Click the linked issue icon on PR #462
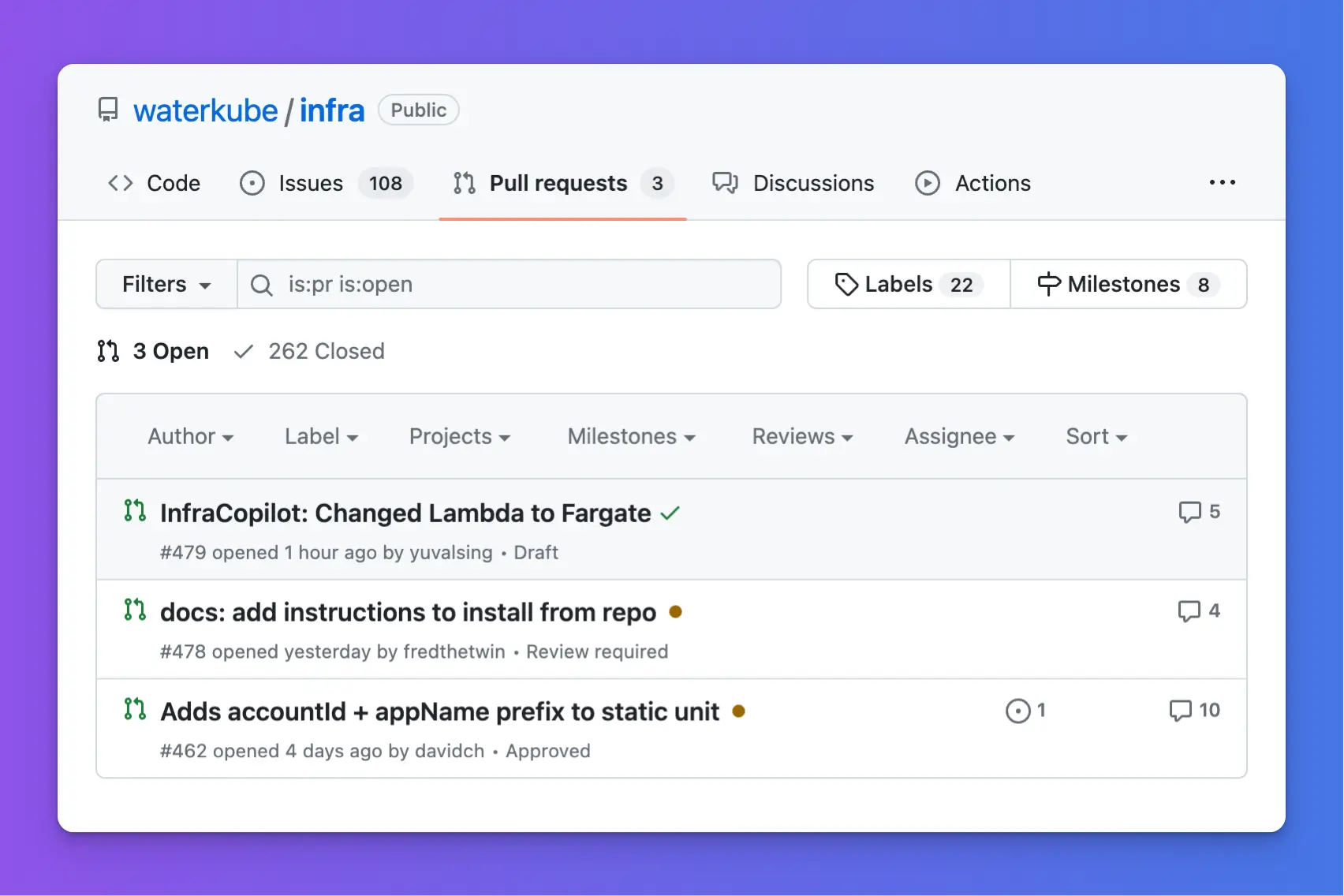Screen dimensions: 1344x896 (x=1017, y=711)
